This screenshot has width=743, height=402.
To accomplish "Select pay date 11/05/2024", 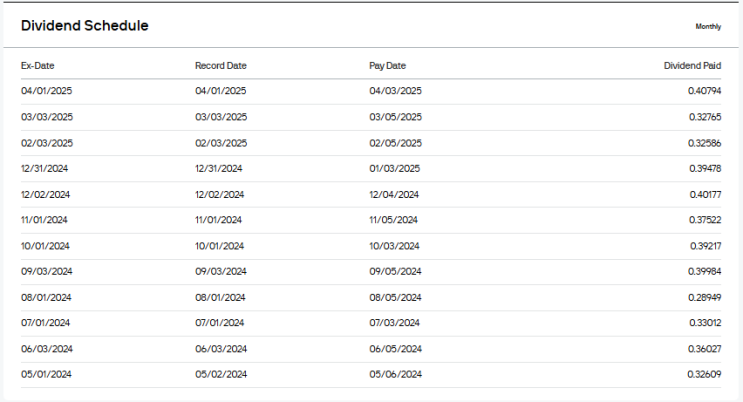I will tap(393, 220).
